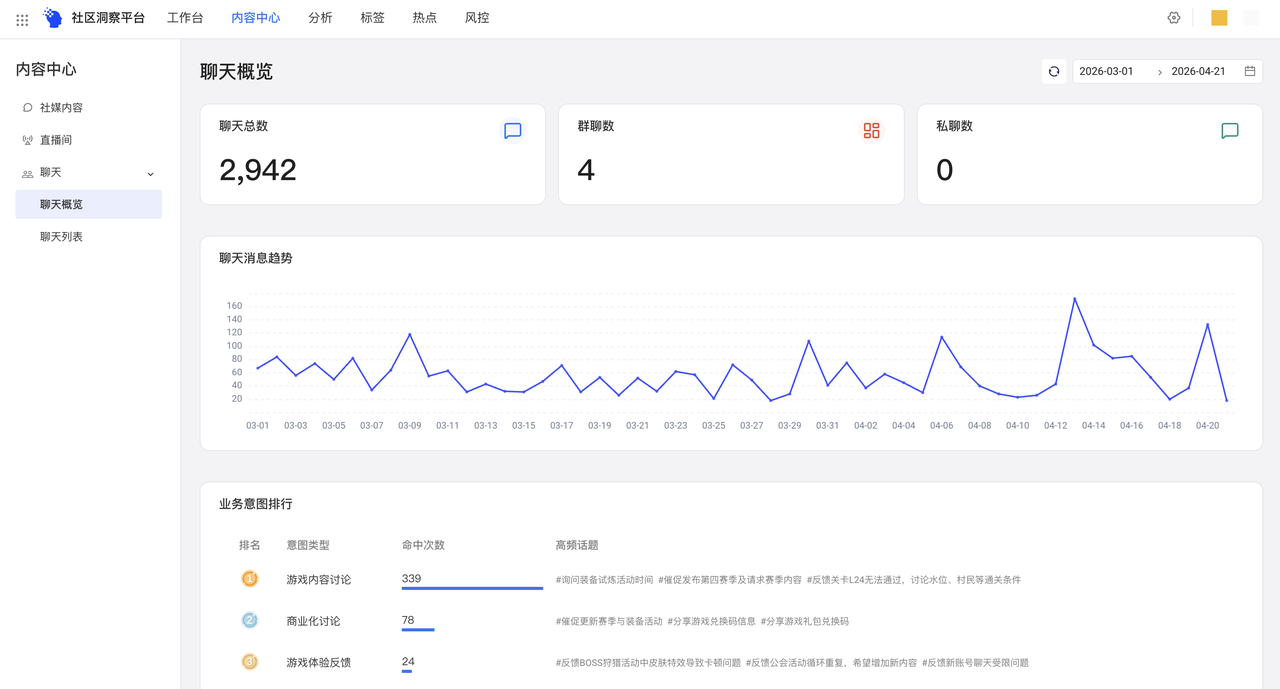Click the rank 3 bronze medal icon
Image resolution: width=1280 pixels, height=689 pixels.
pos(250,662)
